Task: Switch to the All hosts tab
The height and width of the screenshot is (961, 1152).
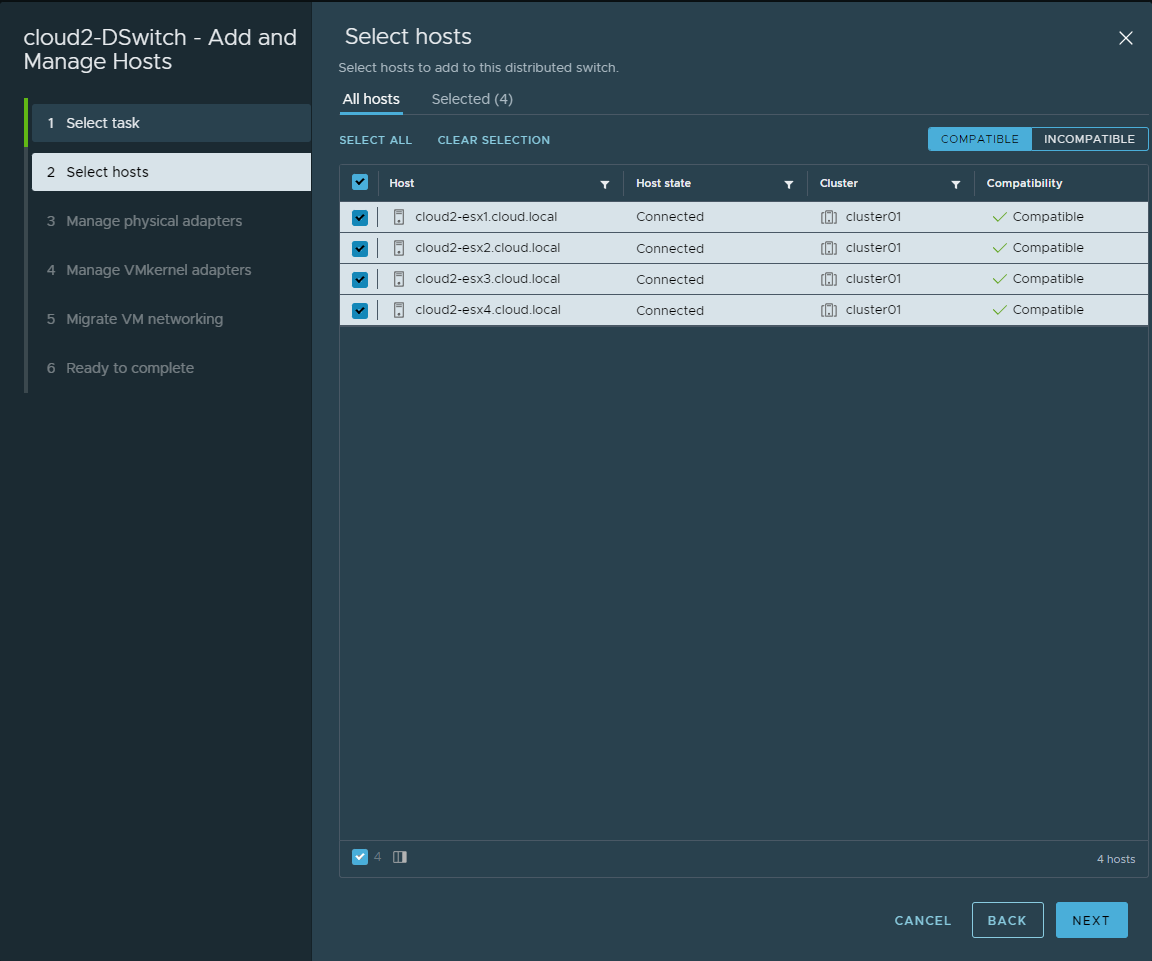Action: pos(371,99)
